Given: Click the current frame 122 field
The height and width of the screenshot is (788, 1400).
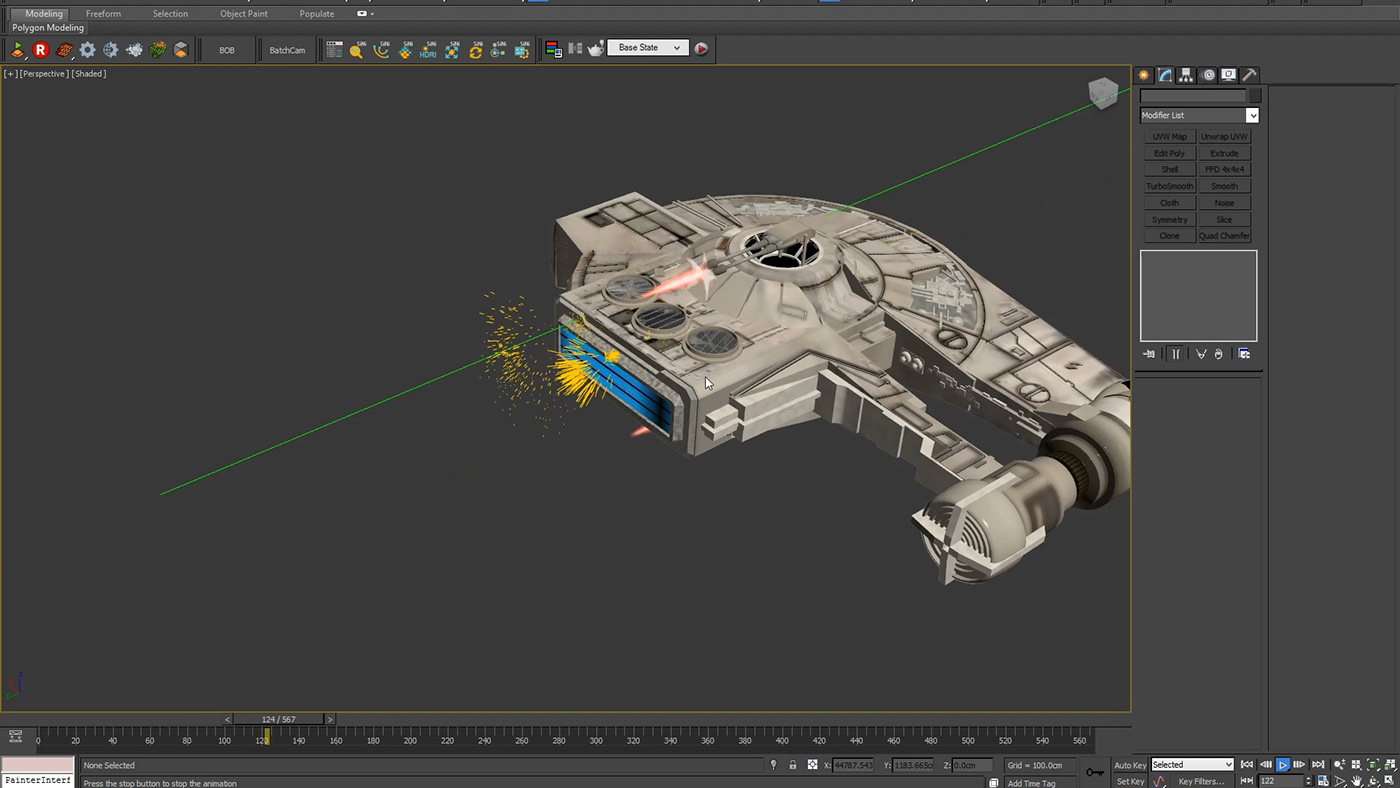Looking at the screenshot, I should point(1282,781).
